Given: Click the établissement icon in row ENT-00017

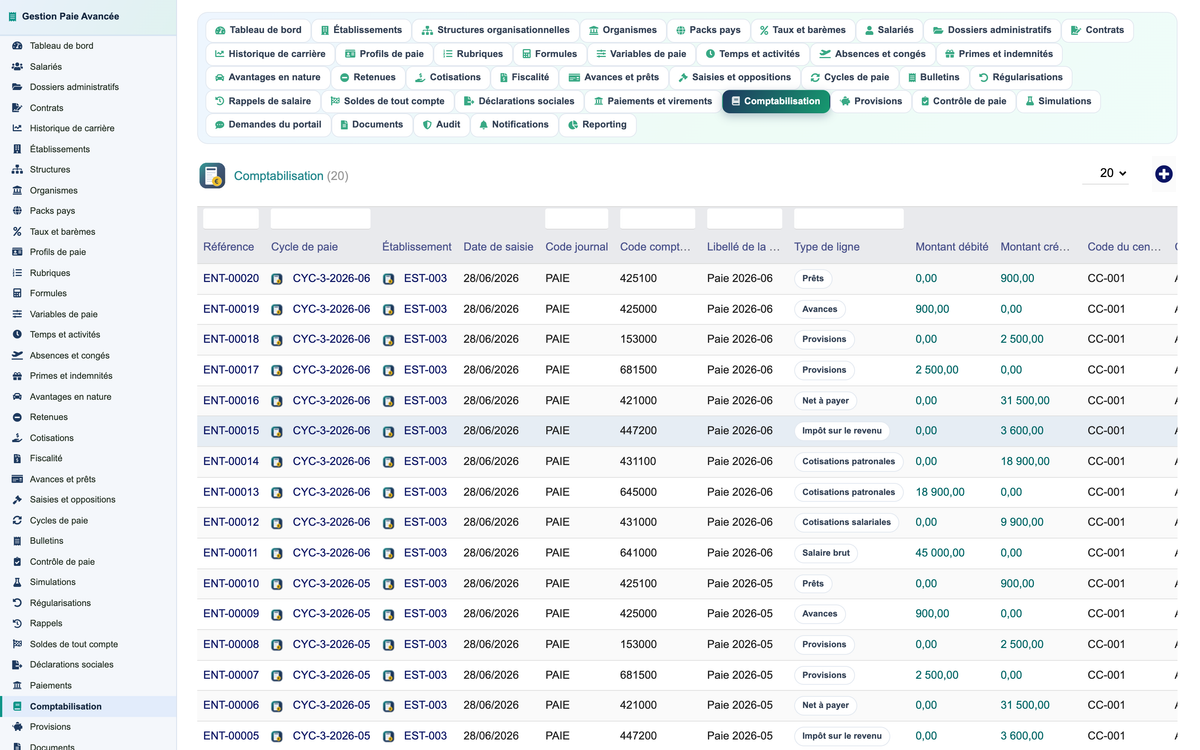Looking at the screenshot, I should pyautogui.click(x=388, y=371).
